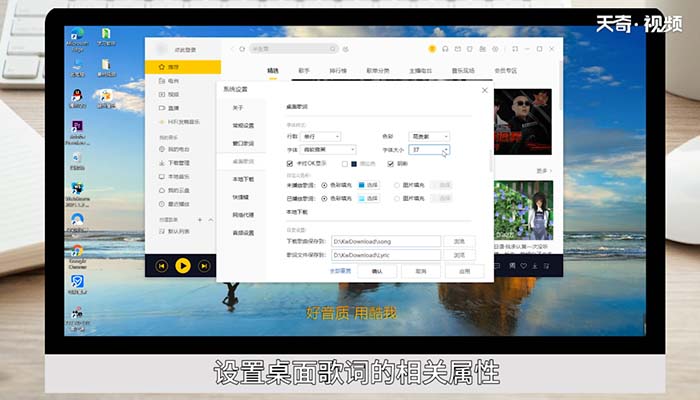The height and width of the screenshot is (400, 700).
Task: Switch to the 排行榜 tab
Action: click(x=338, y=71)
